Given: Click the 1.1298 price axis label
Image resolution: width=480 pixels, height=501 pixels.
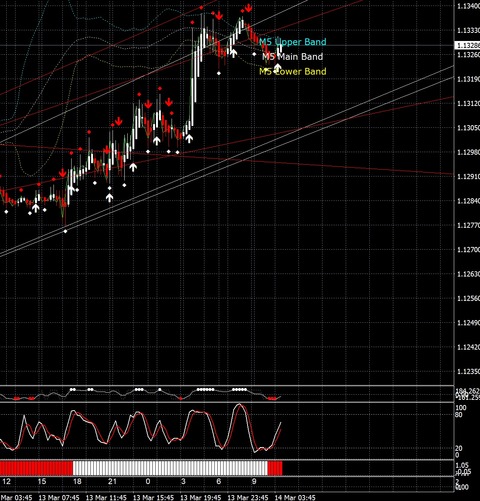Looking at the screenshot, I should pos(468,152).
